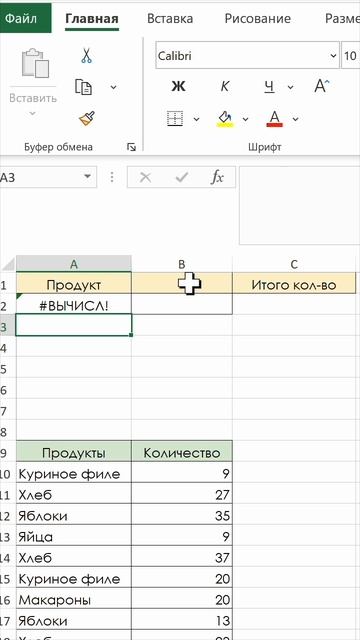Click the Paste clipboard icon
Screen dimensions: 360x640
tap(35, 63)
